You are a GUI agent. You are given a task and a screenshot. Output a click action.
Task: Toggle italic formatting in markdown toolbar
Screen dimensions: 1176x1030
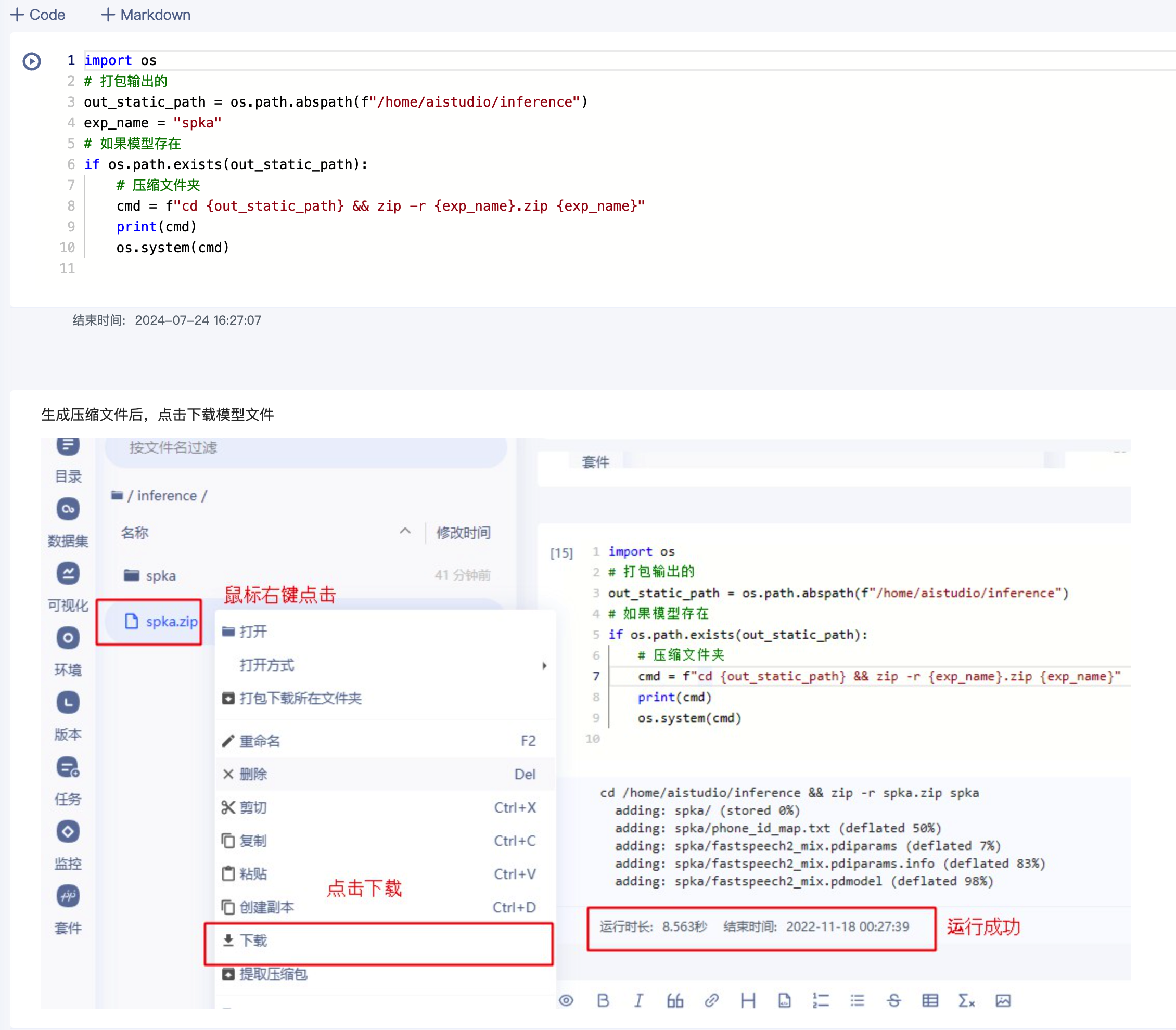[638, 1001]
